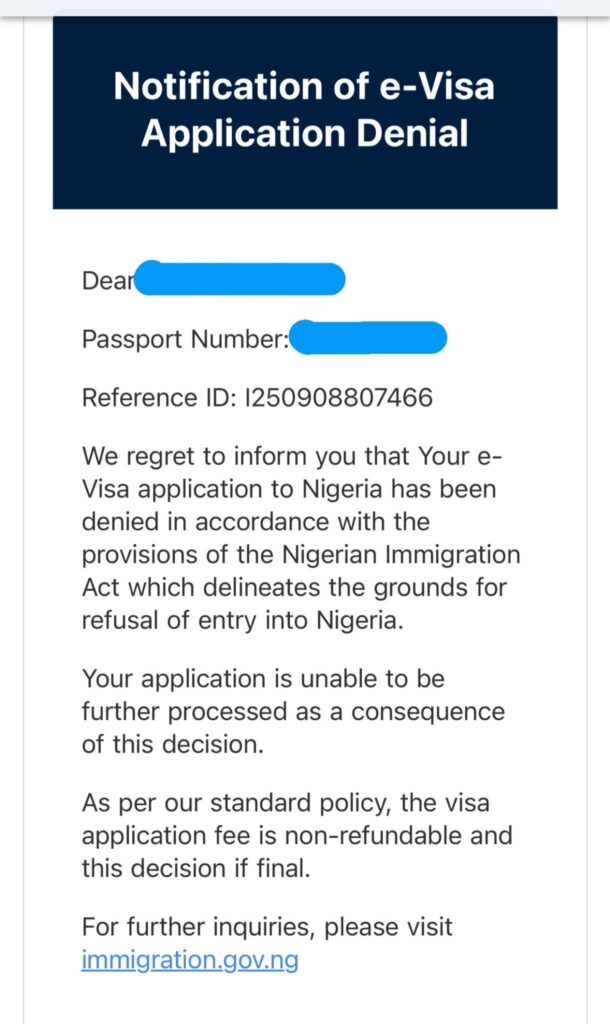Screen dimensions: 610x1024
Task: Click the "refusal of entry into Nigeria" line
Action: click(x=245, y=620)
